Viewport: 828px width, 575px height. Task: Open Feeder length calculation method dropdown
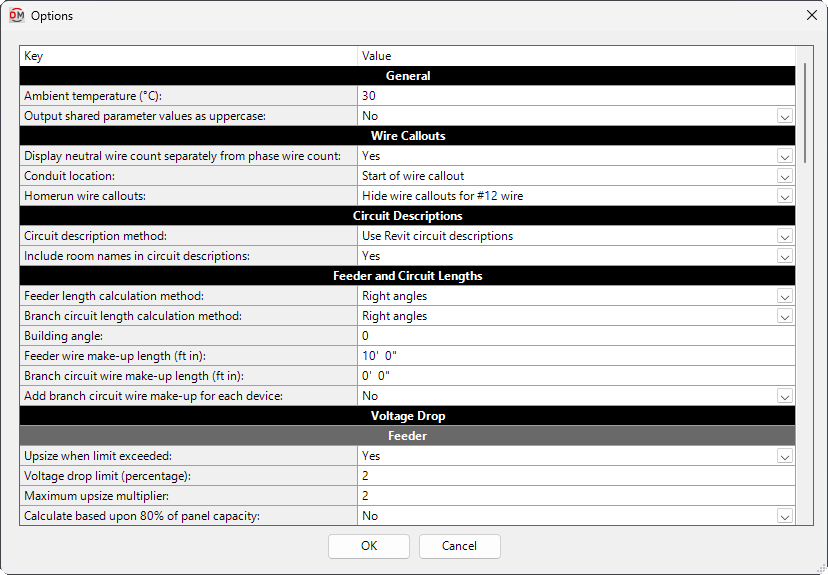pyautogui.click(x=785, y=296)
